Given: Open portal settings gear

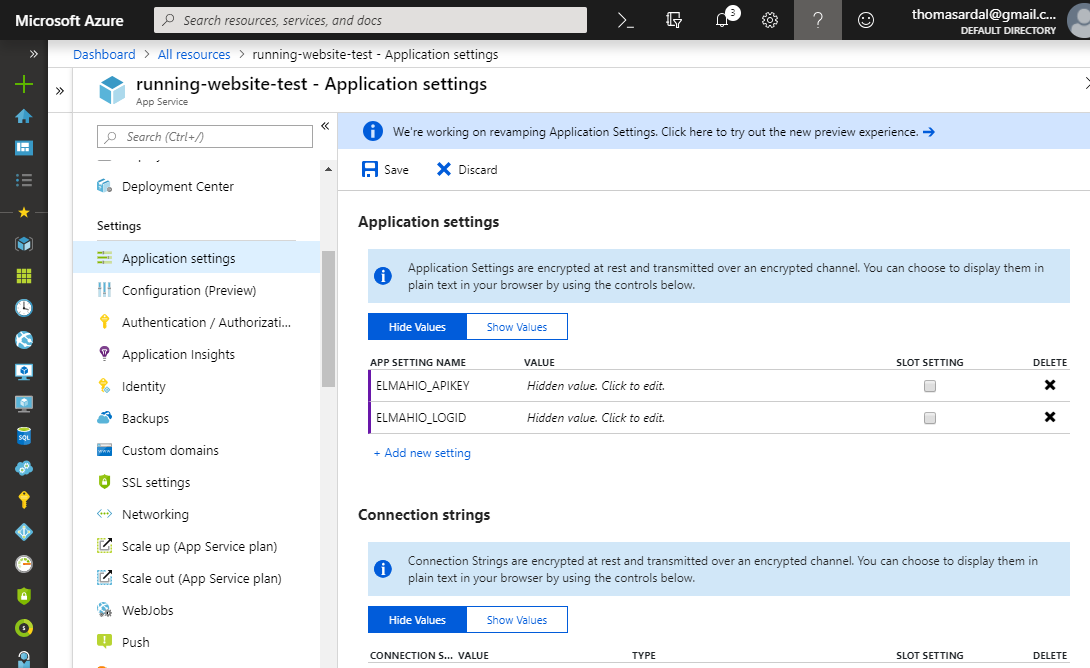Looking at the screenshot, I should click(x=770, y=20).
